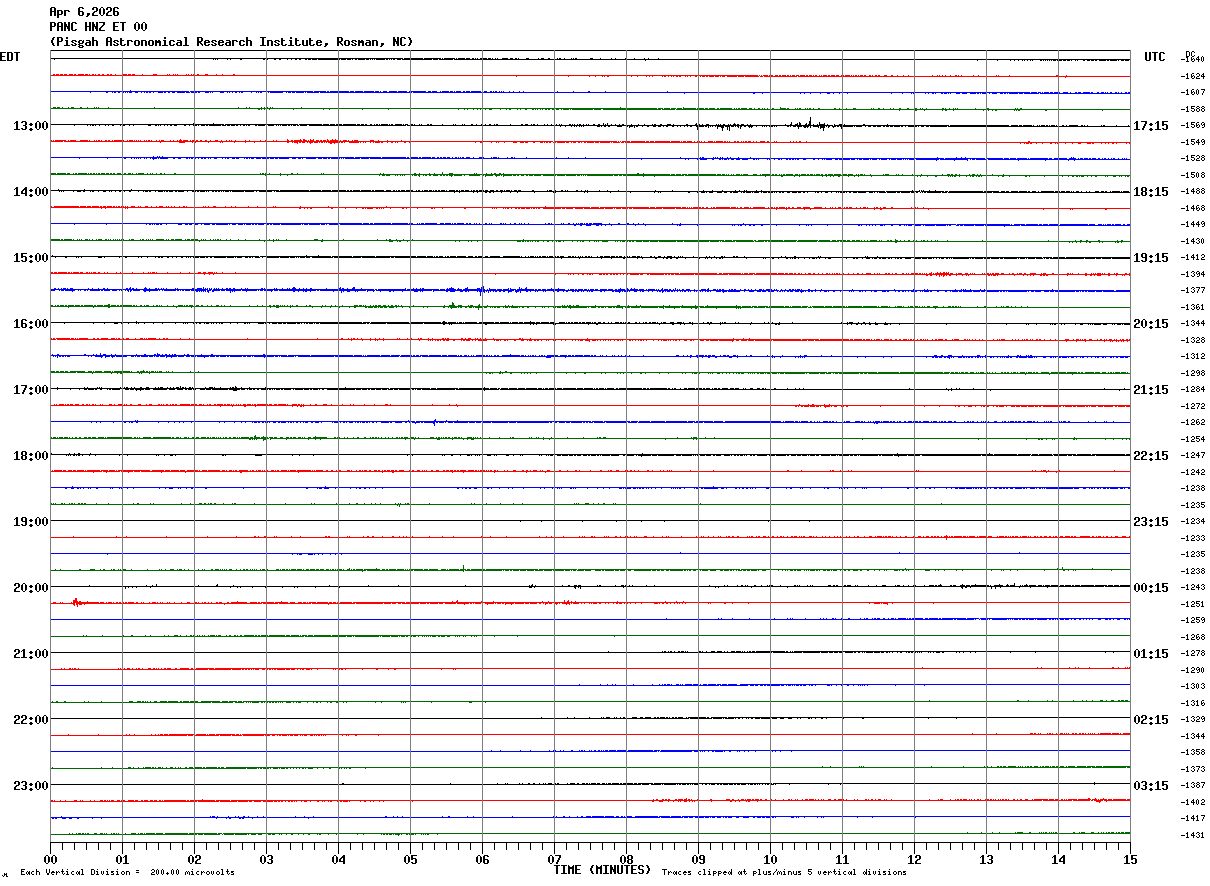Click the 17:00 EDT time label
Screen dimensions: 1210x886
point(31,390)
